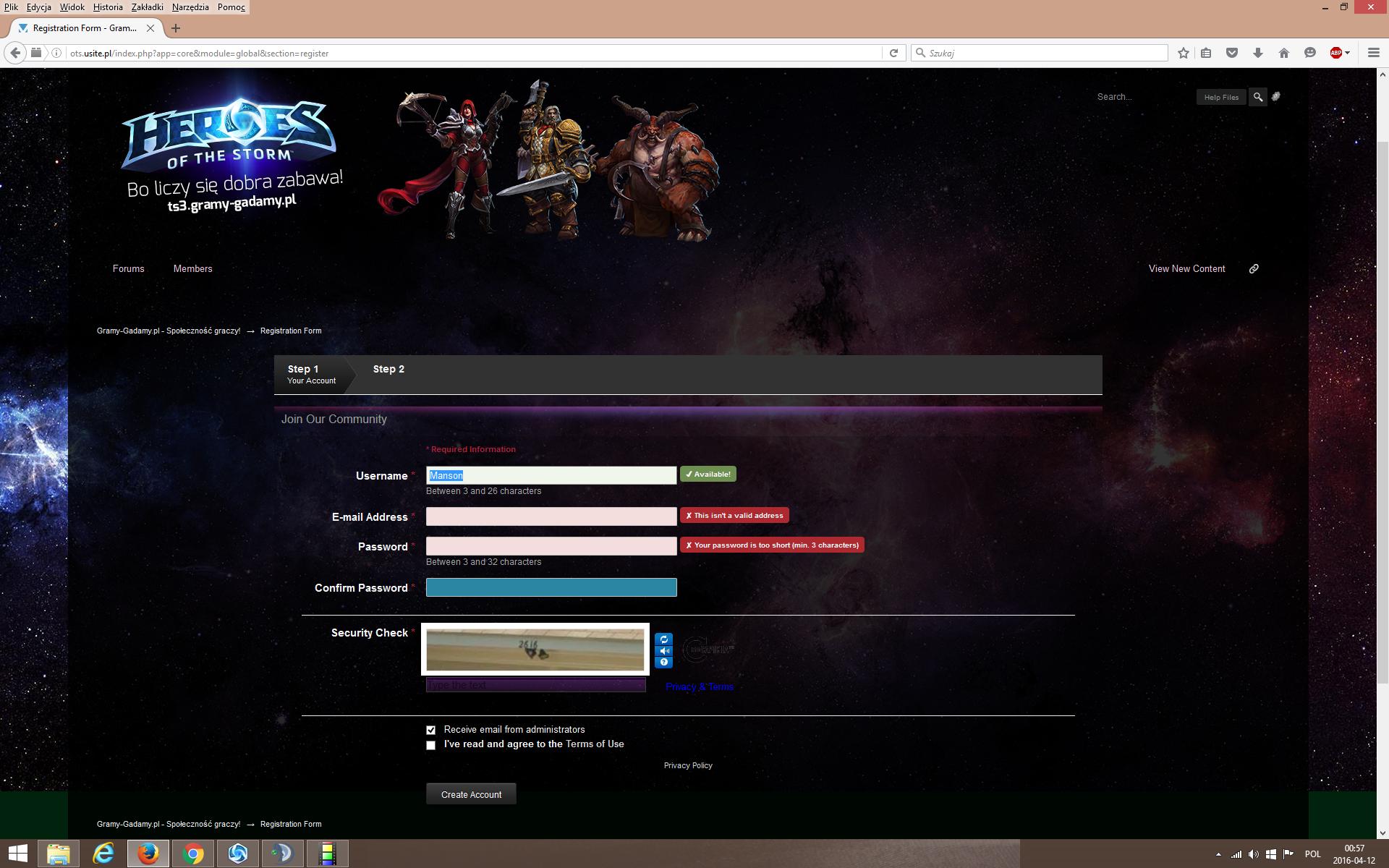The width and height of the screenshot is (1389, 868).
Task: Click the E-mail Address input field
Action: [x=551, y=516]
